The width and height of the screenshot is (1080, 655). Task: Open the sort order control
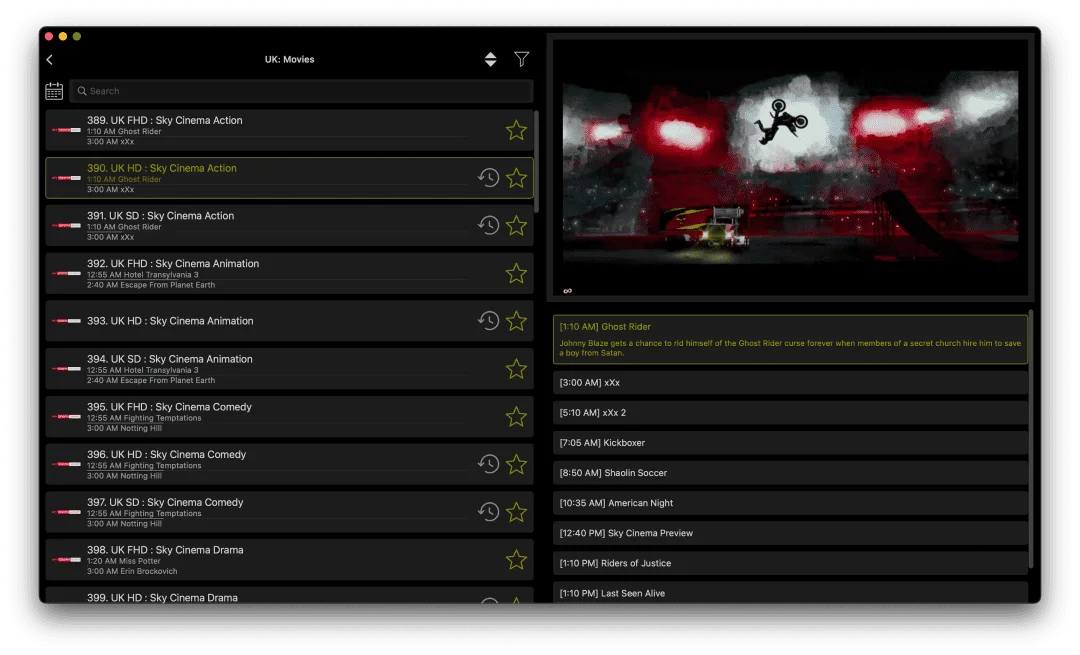(490, 59)
